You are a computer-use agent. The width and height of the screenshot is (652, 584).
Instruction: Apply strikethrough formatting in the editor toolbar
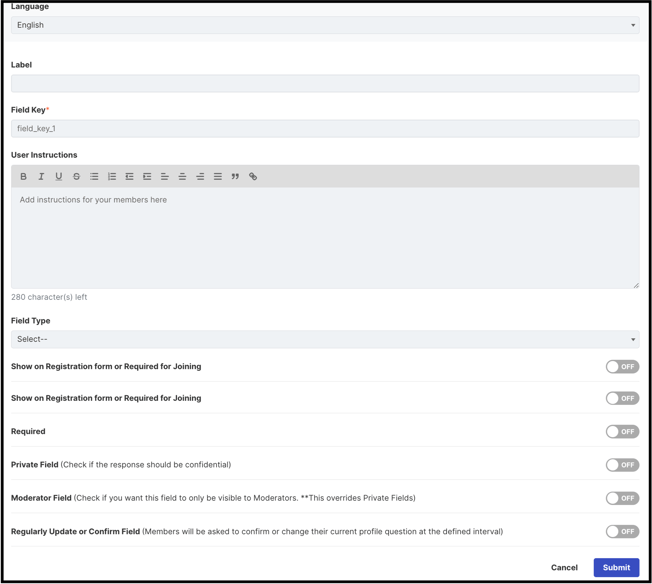point(76,176)
